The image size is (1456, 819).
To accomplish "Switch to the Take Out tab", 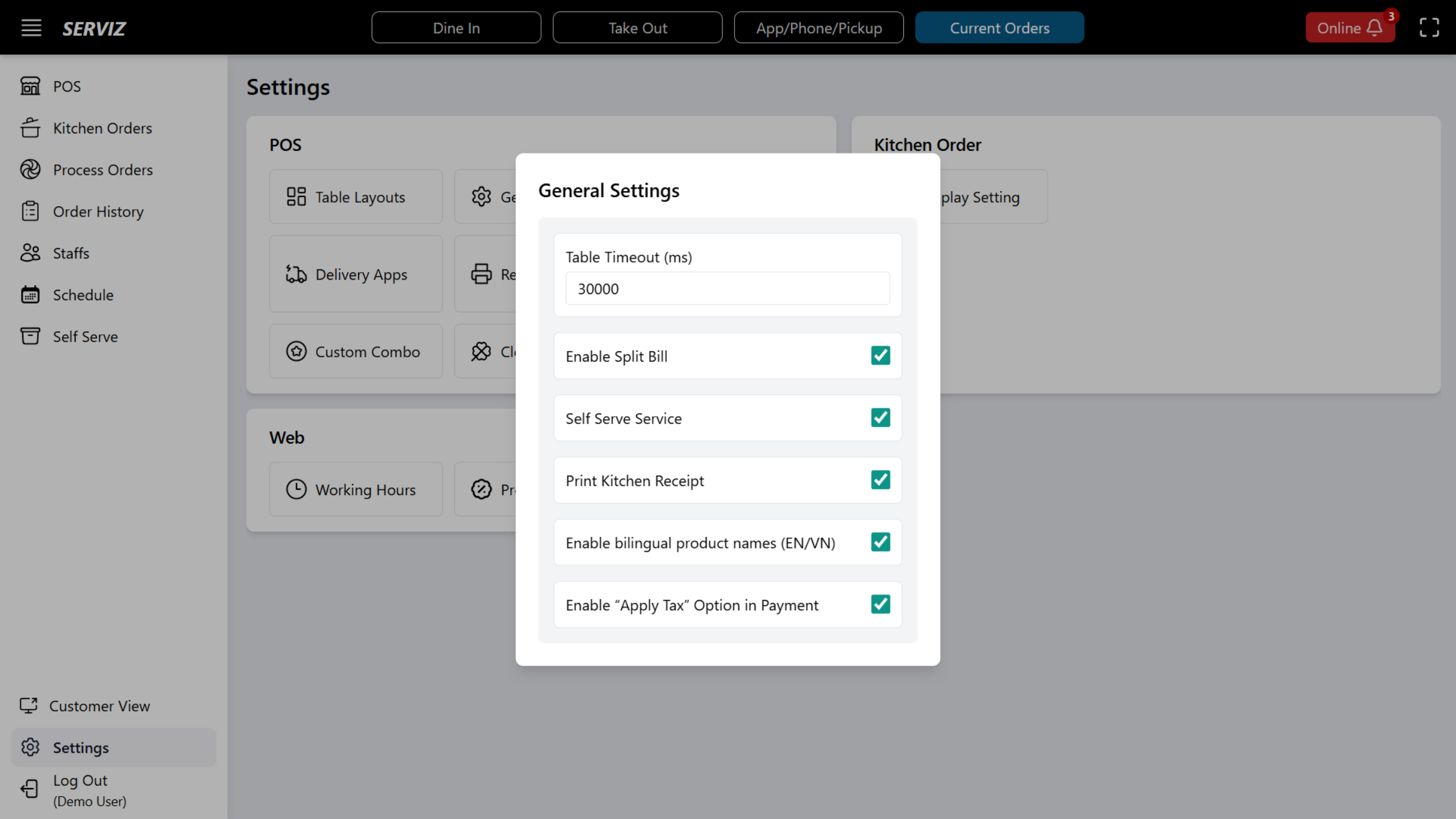I will click(x=638, y=27).
